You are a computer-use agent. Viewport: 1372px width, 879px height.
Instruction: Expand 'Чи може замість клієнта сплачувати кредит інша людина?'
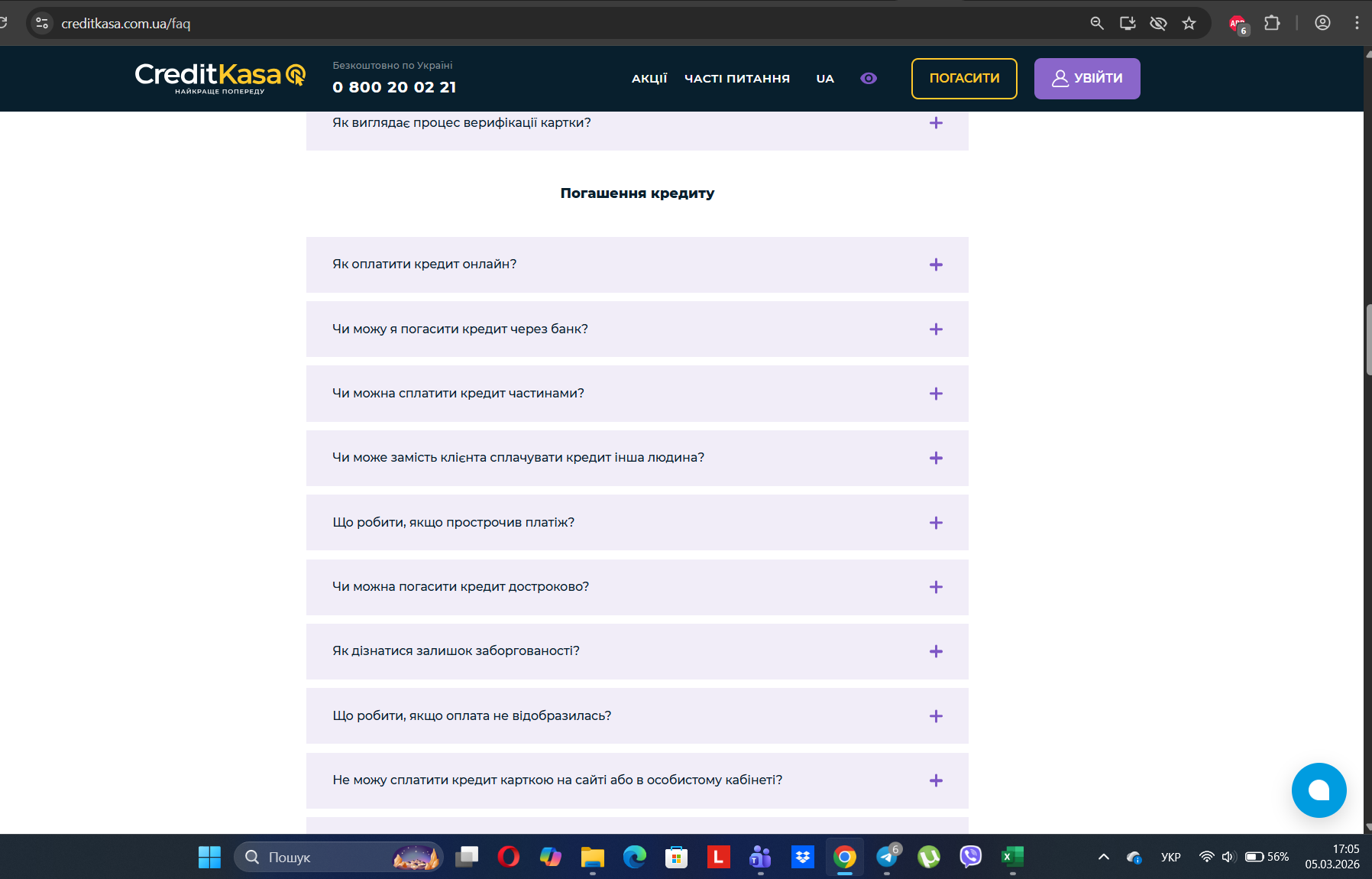click(x=637, y=458)
